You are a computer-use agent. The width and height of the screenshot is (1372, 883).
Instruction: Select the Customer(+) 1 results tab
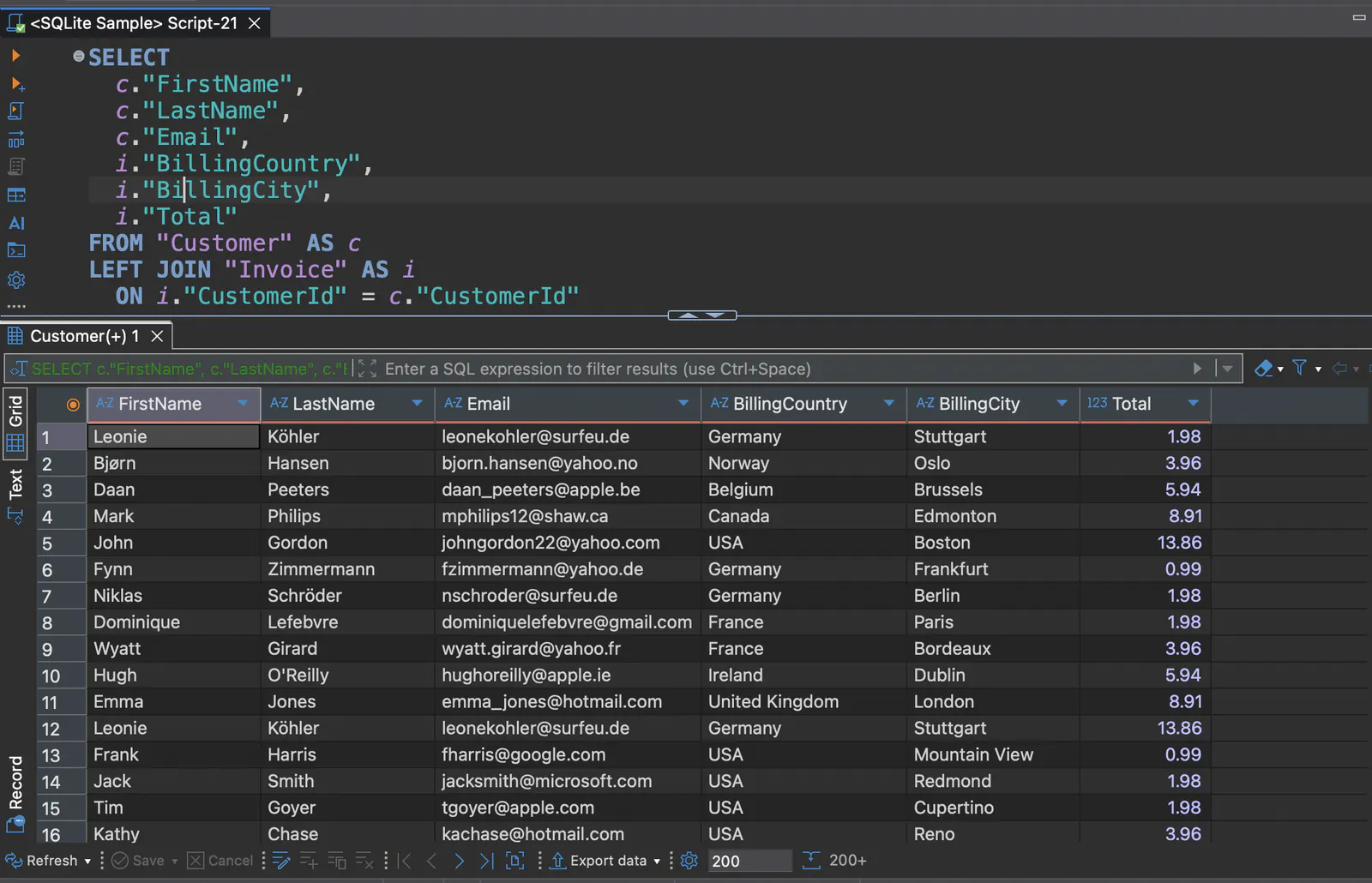pyautogui.click(x=84, y=336)
